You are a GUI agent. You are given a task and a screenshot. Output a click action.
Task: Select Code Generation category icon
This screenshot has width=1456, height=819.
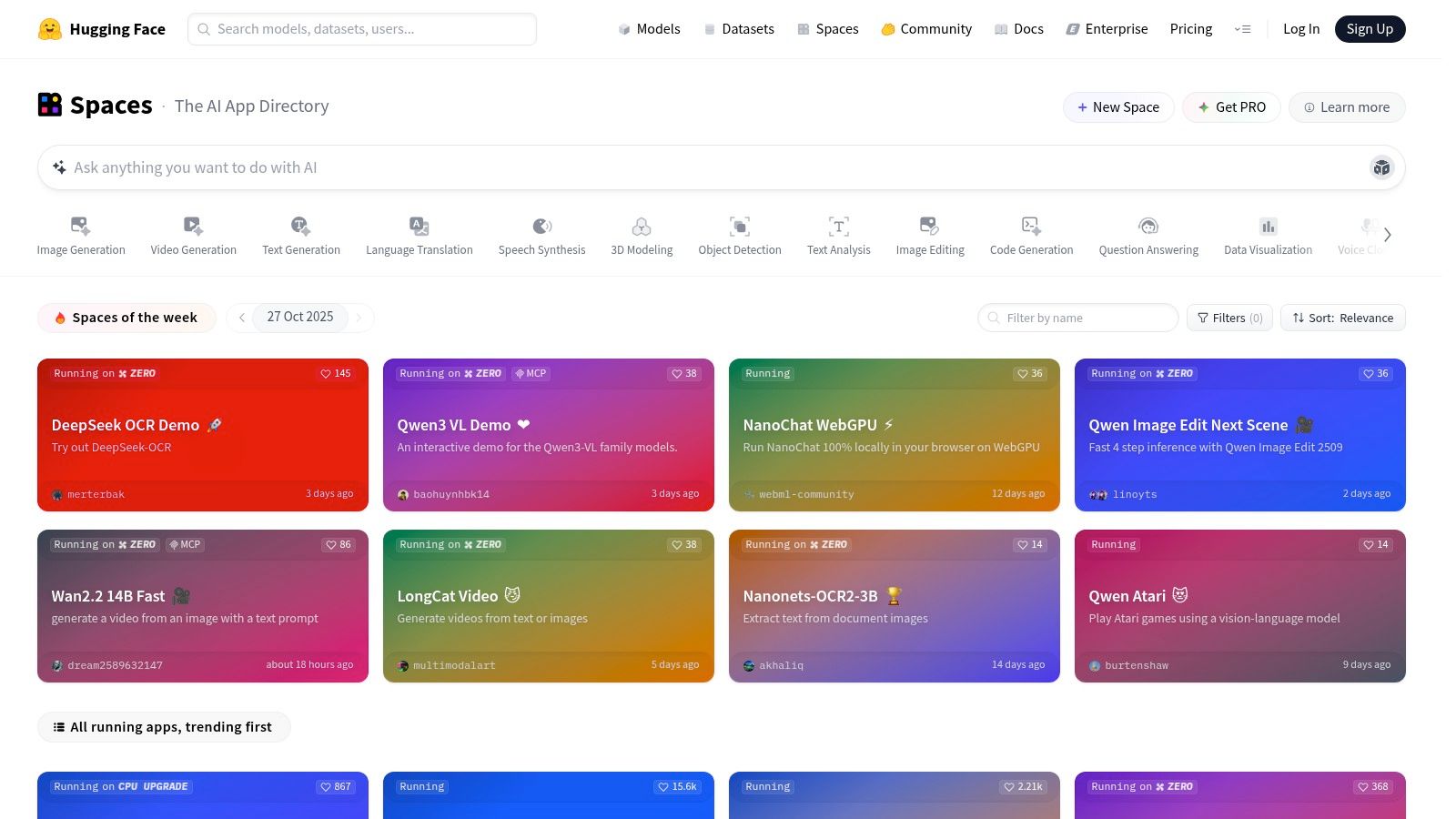coord(1032,226)
